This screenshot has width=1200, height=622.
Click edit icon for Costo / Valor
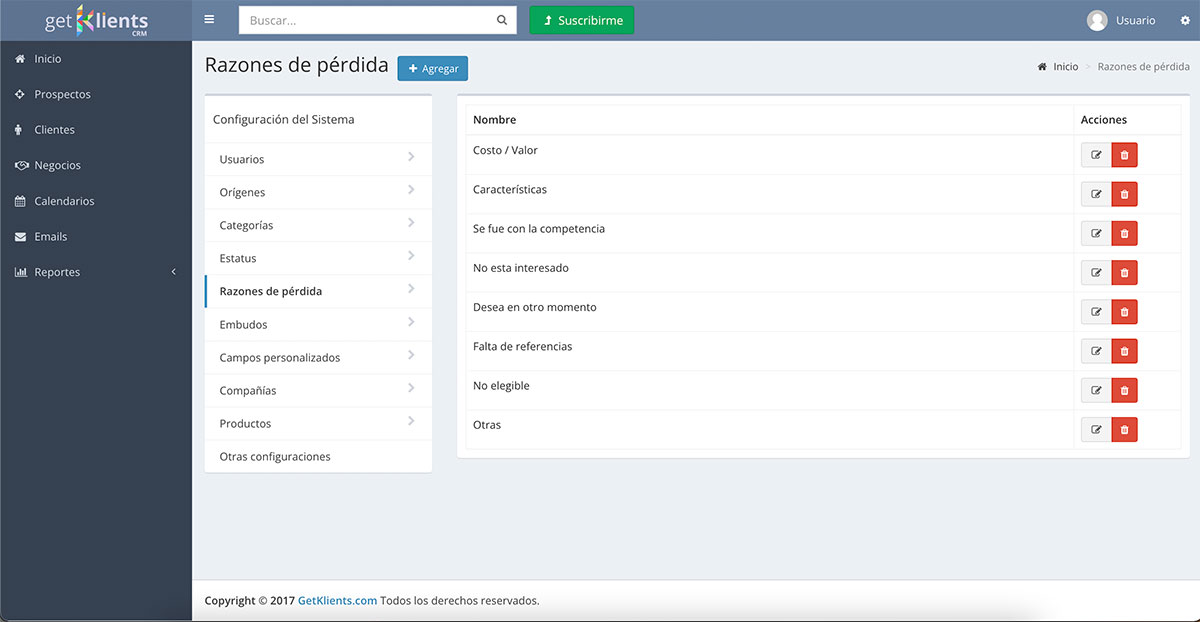point(1096,155)
